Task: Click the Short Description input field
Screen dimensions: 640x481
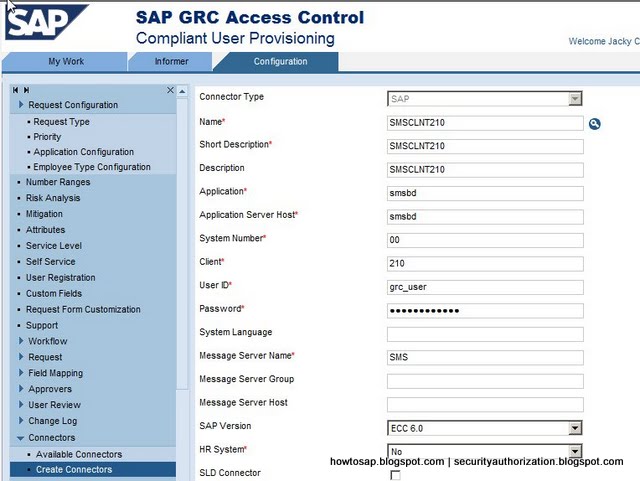Action: [485, 146]
